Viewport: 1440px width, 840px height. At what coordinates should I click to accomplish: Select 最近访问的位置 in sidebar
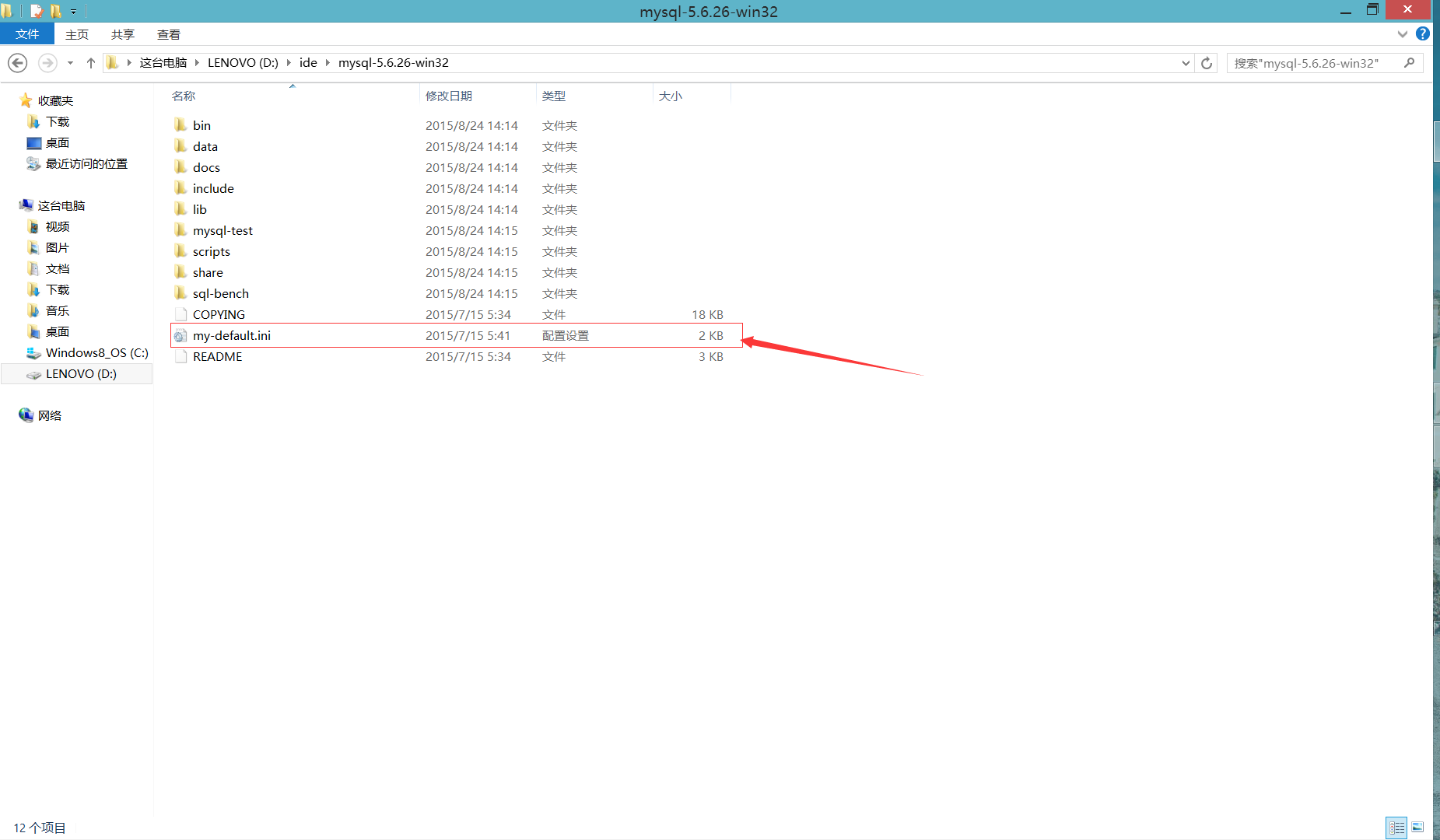86,163
